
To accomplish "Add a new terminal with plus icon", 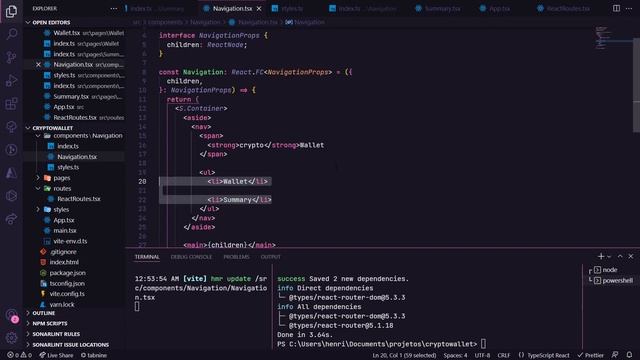I will pos(600,256).
